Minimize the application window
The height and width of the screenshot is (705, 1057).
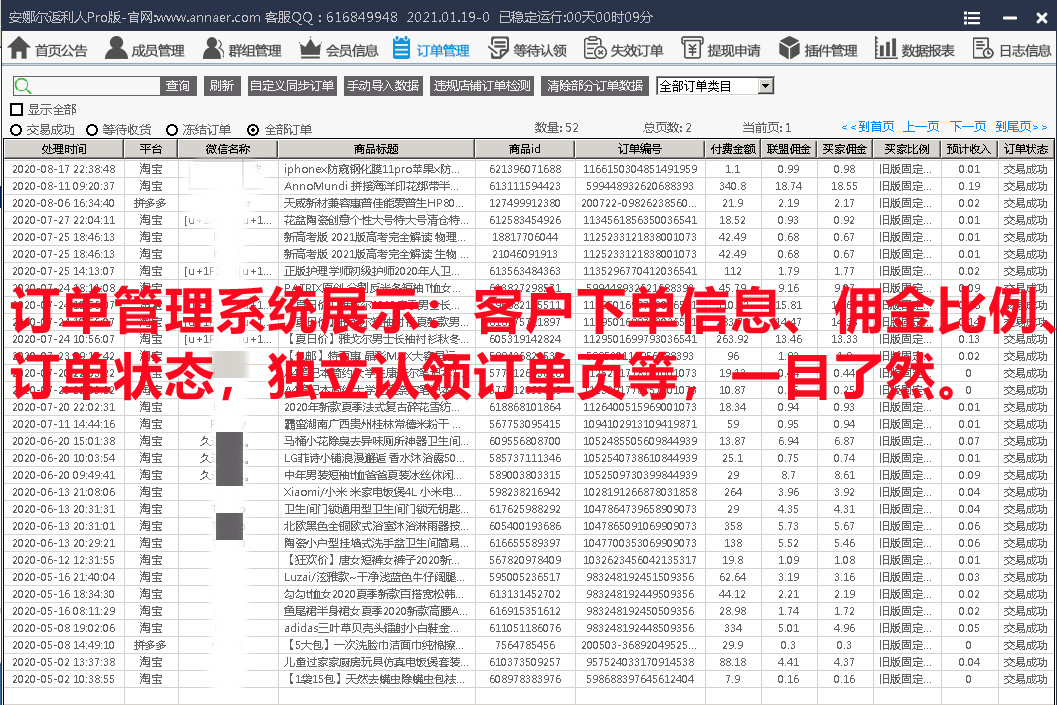(1010, 18)
